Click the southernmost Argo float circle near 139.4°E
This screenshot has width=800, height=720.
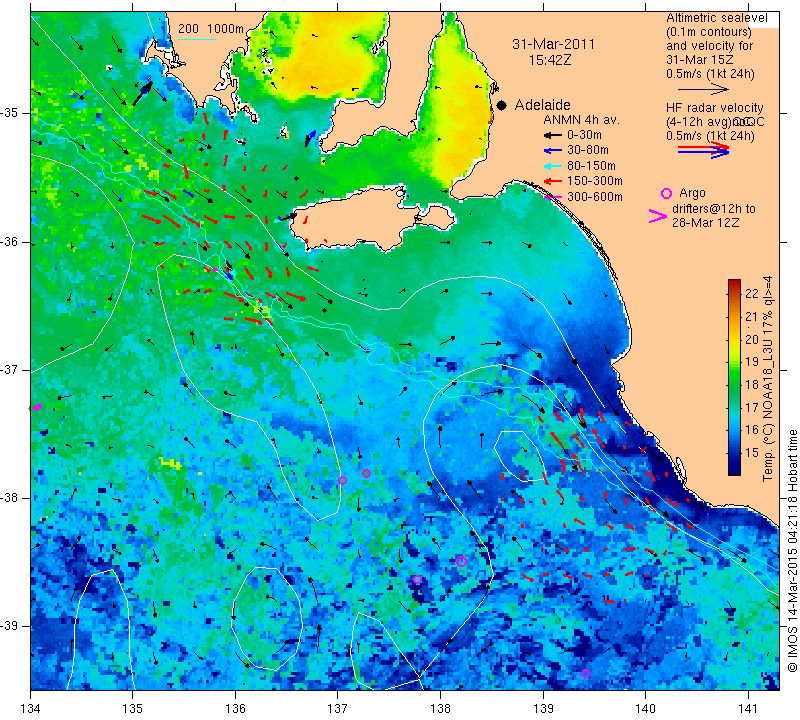(585, 673)
